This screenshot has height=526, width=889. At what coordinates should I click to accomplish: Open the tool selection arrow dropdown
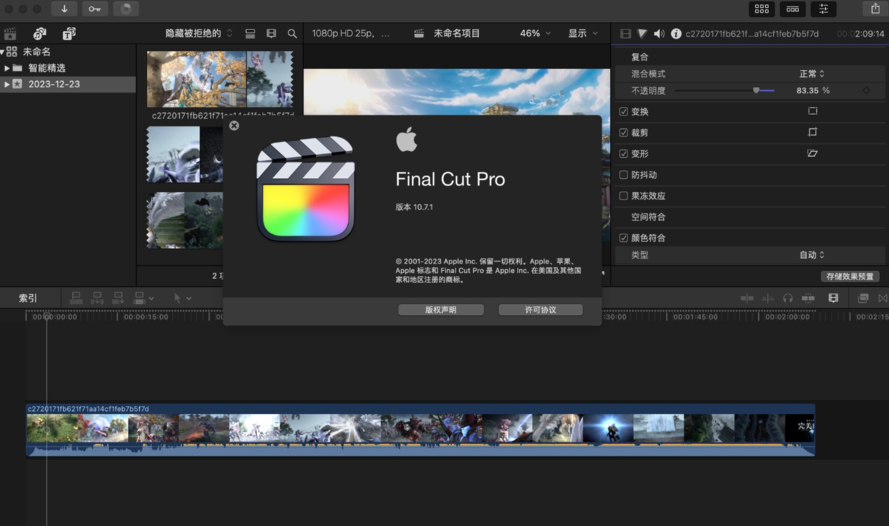pos(182,298)
